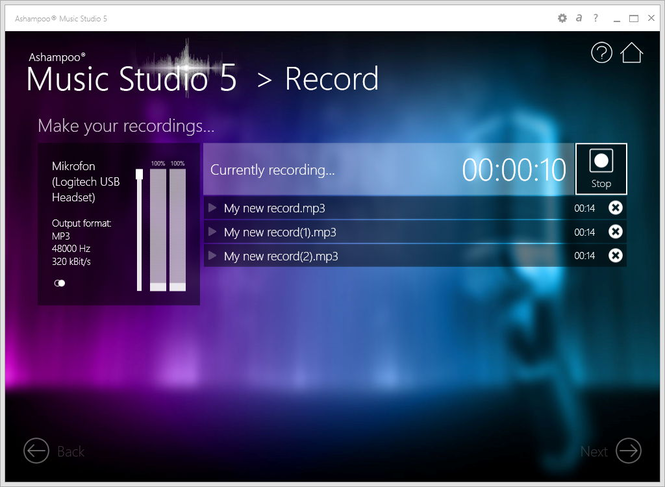Click the 00:14 duration of My new record(2).mp3
The image size is (665, 487).
click(584, 256)
